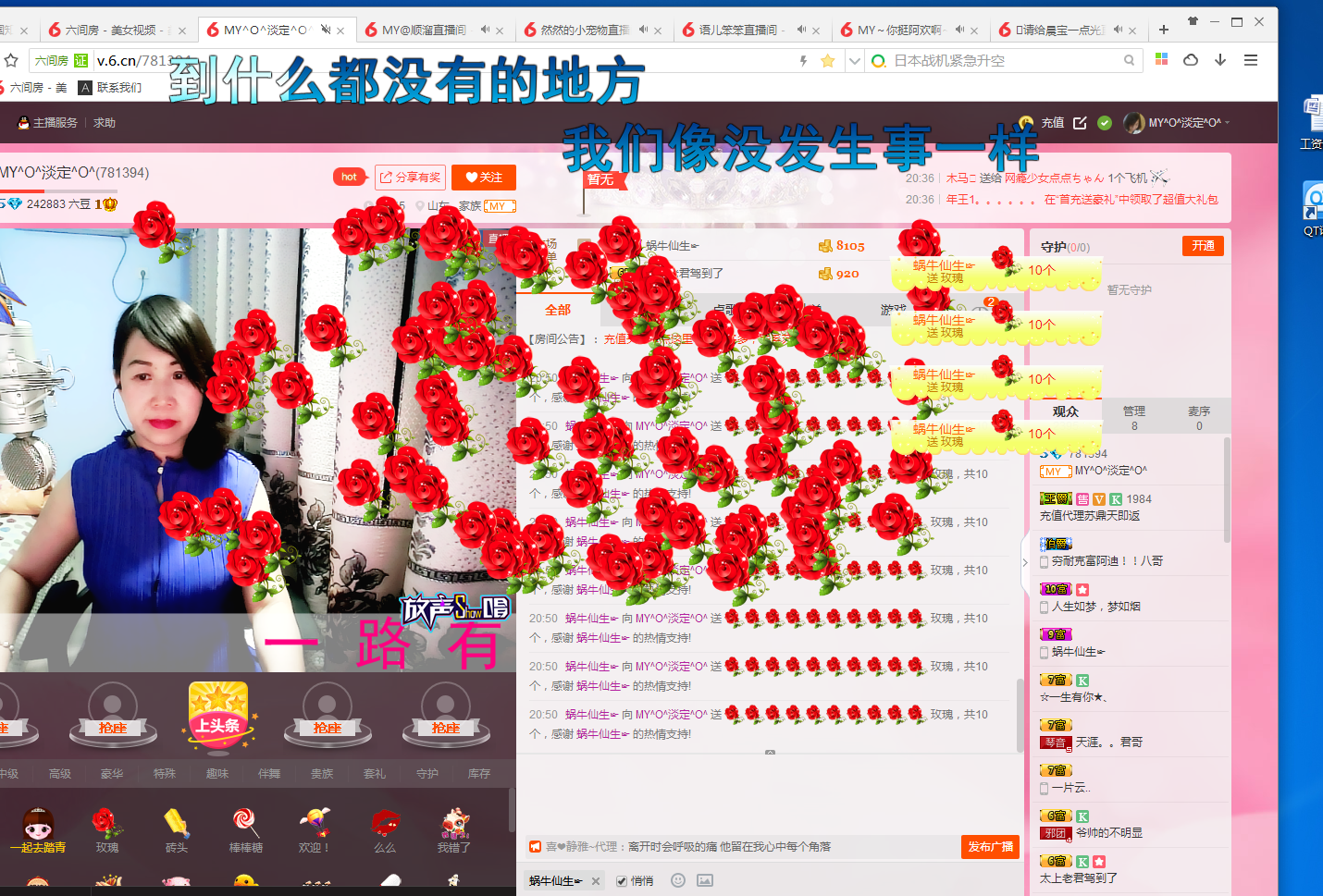Click the 分享有奖 share button
This screenshot has height=896, width=1323.
click(411, 178)
